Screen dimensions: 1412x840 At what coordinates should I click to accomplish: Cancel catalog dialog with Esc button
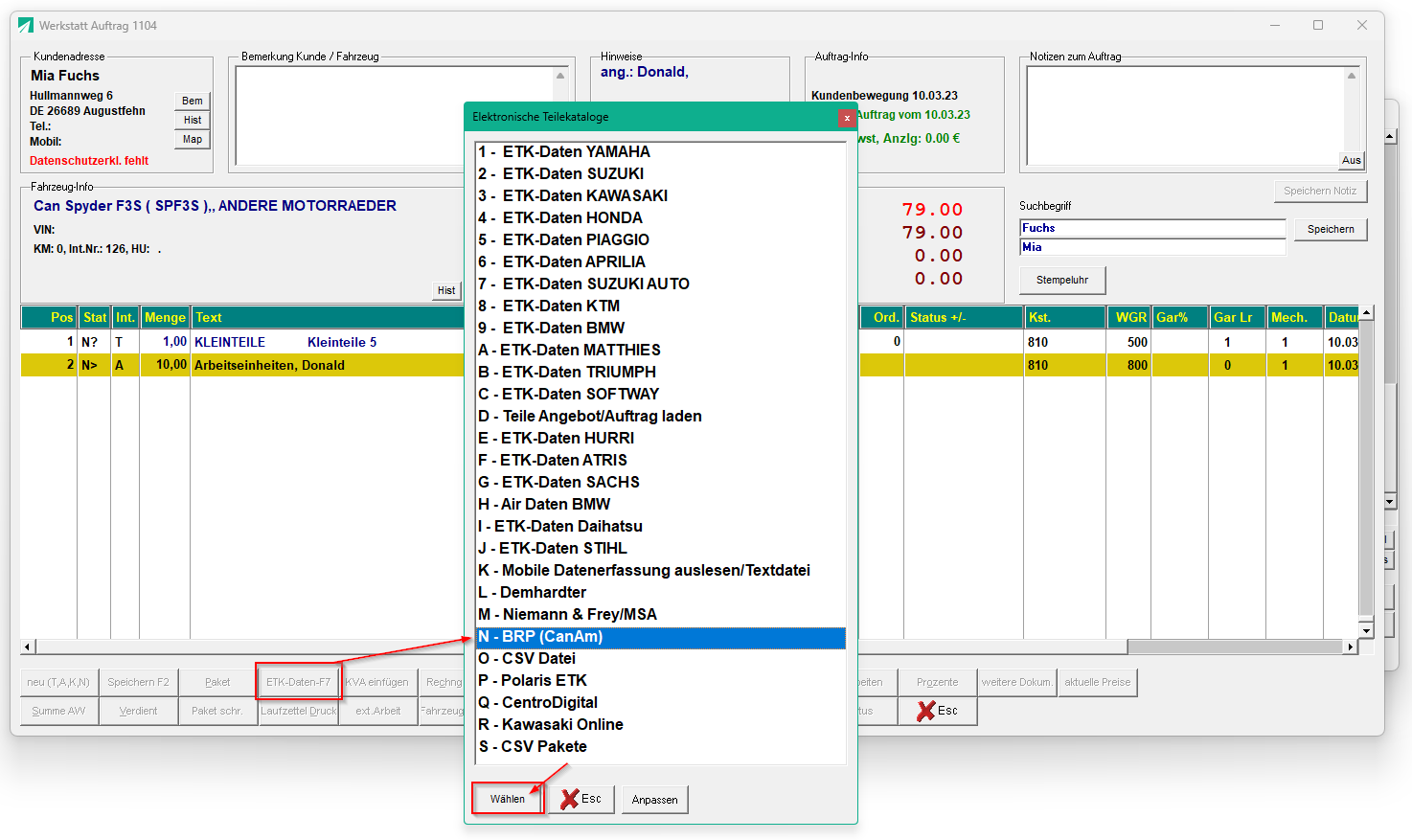pyautogui.click(x=581, y=799)
